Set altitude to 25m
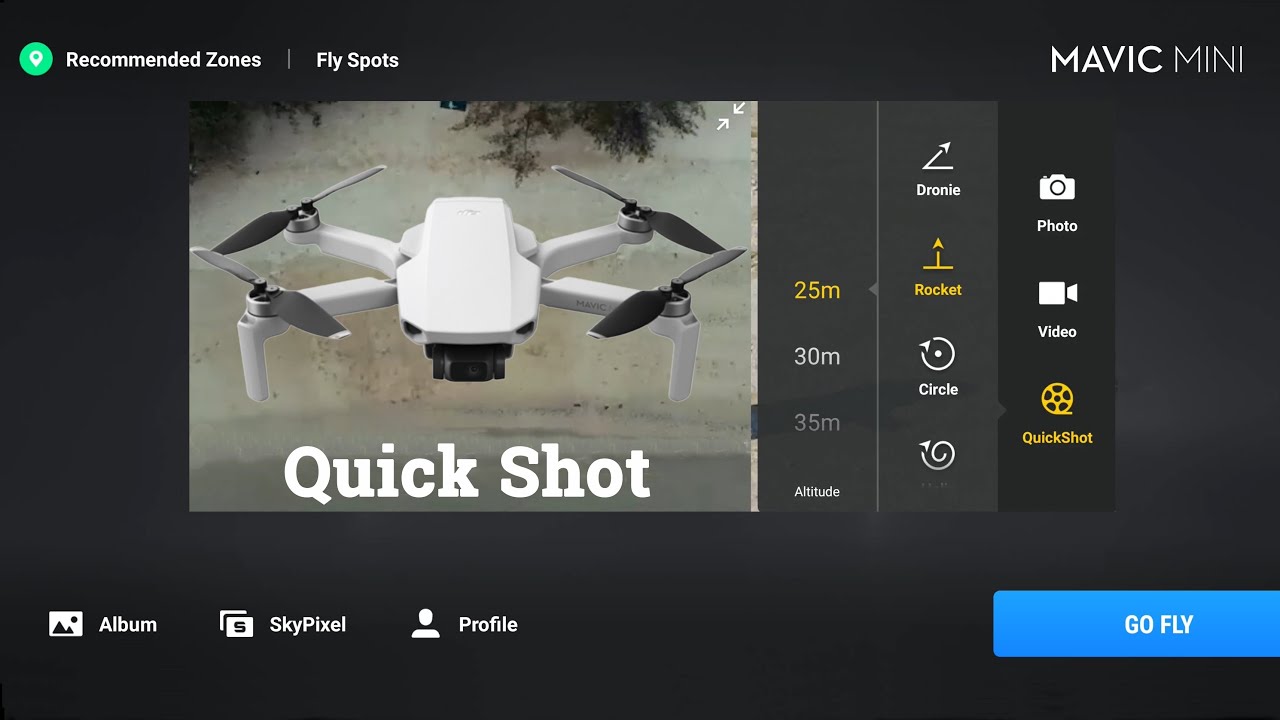 pyautogui.click(x=817, y=290)
